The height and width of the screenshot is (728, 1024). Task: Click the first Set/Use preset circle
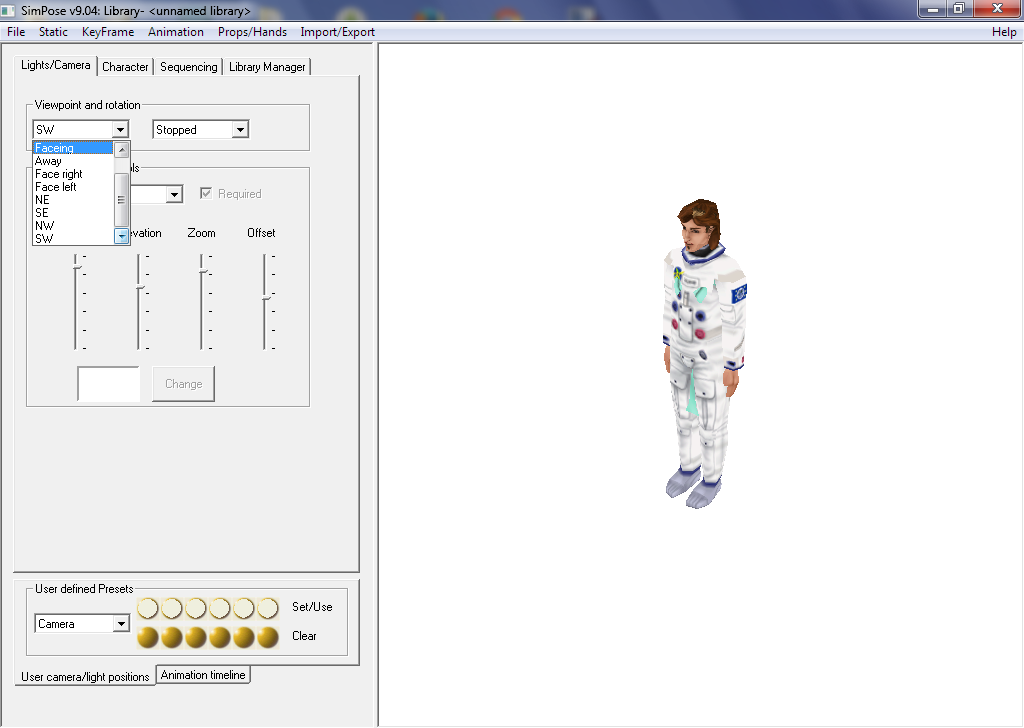(148, 608)
